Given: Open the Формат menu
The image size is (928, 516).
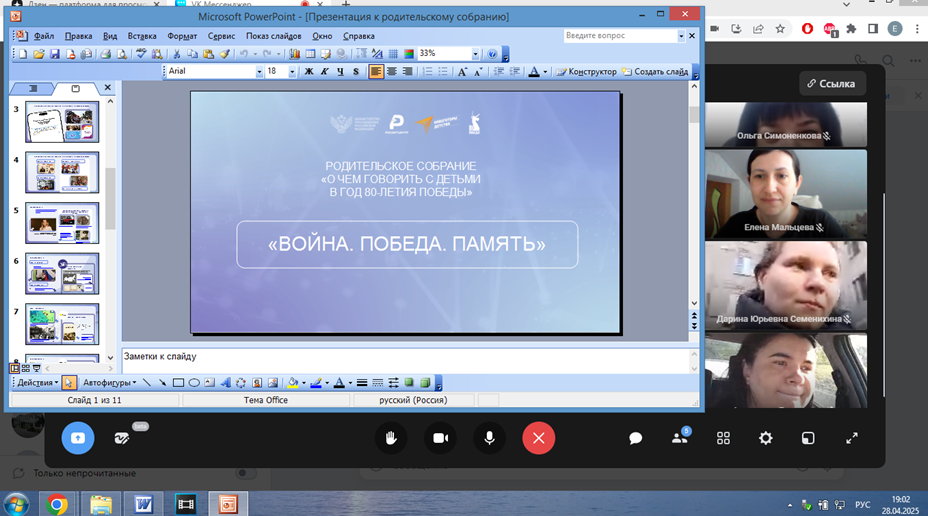Looking at the screenshot, I should [182, 36].
